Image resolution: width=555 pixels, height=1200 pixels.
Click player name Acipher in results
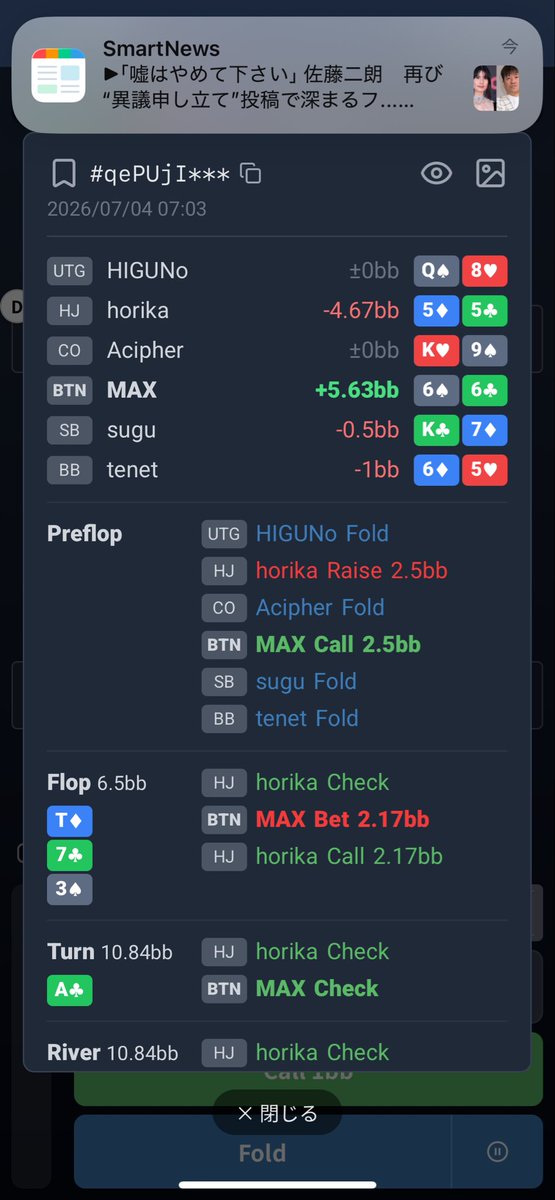pos(146,351)
